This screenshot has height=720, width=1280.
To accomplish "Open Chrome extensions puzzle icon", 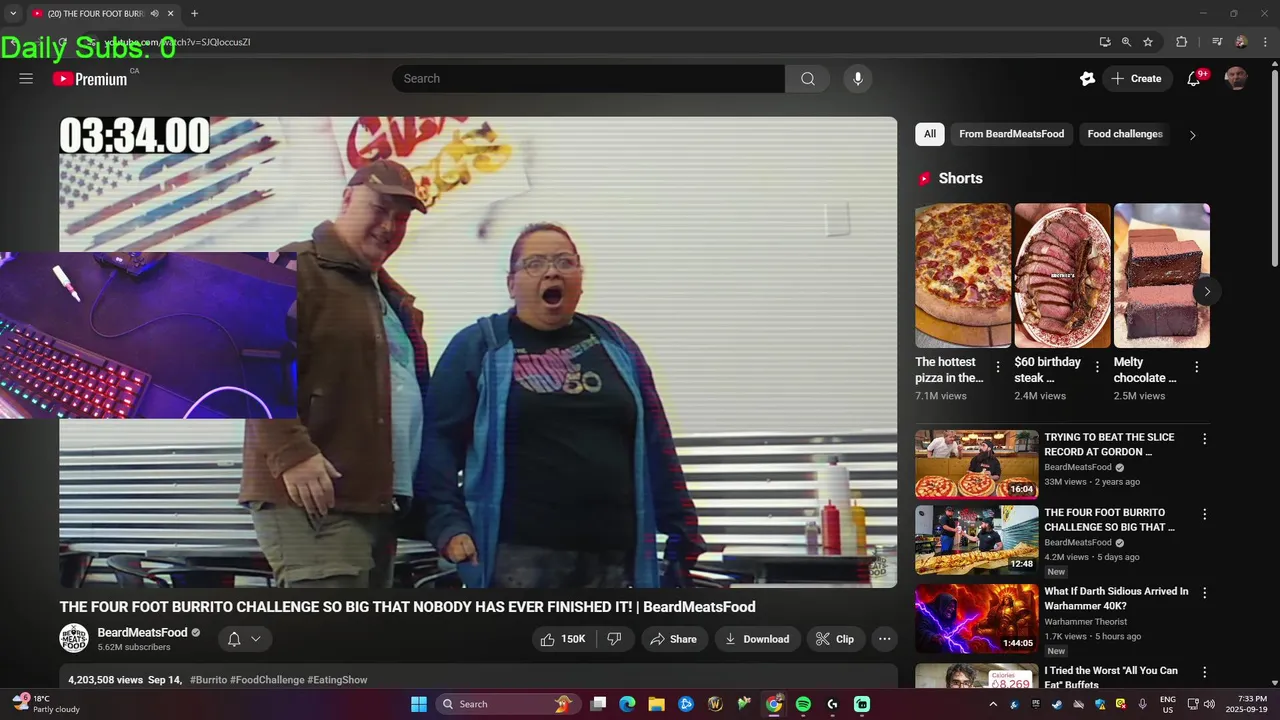I will tap(1181, 42).
